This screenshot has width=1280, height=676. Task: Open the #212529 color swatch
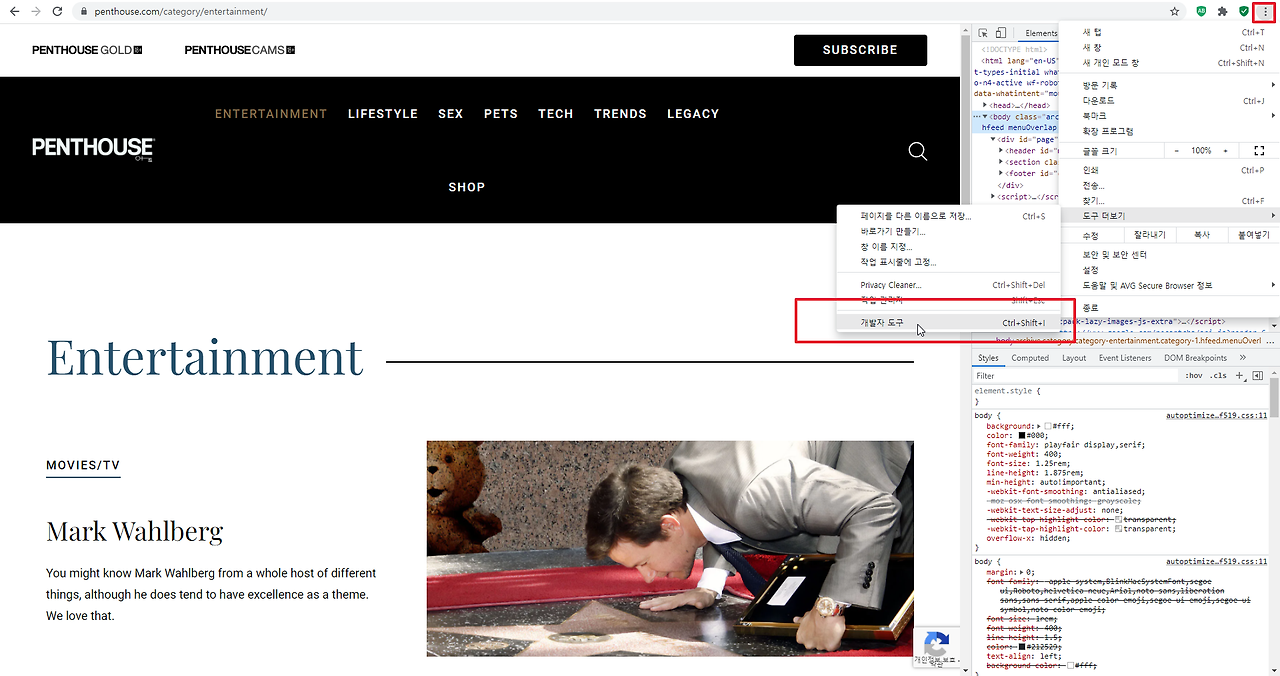click(x=1024, y=647)
